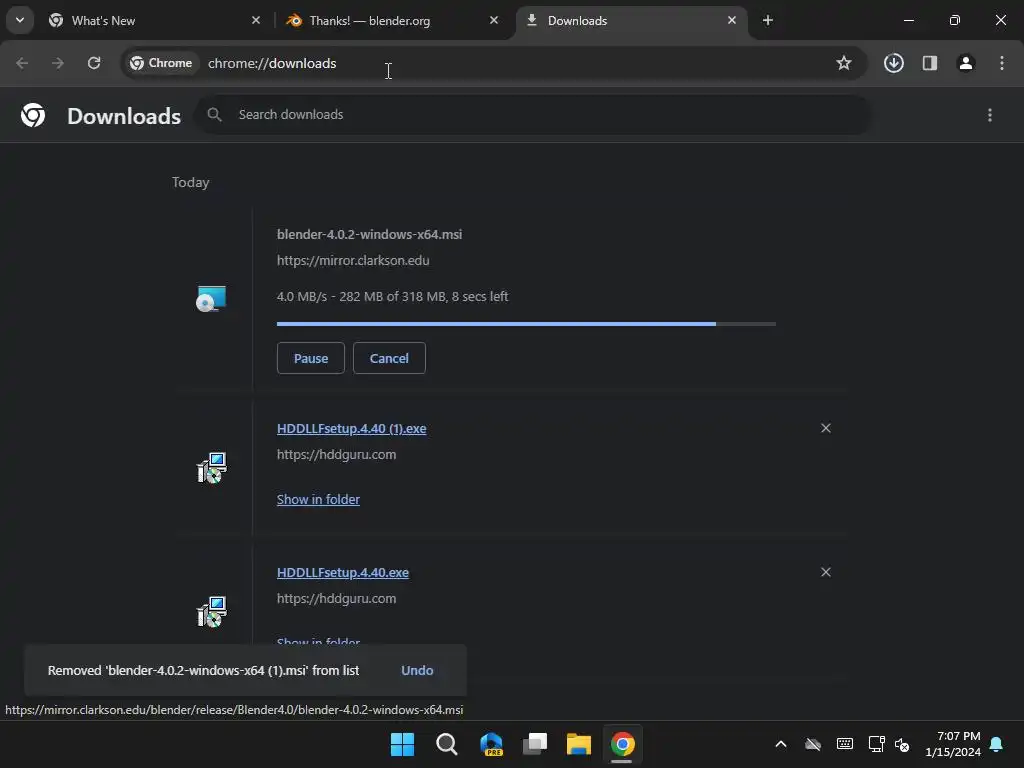Screen dimensions: 1024x768
Task: Click the download speed status text
Action: [392, 296]
